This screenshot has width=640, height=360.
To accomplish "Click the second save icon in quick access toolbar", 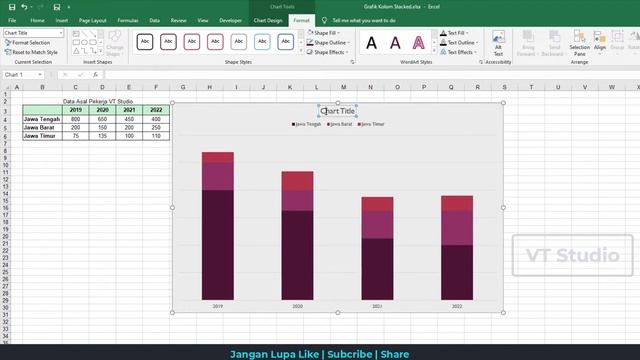I will [x=57, y=7].
